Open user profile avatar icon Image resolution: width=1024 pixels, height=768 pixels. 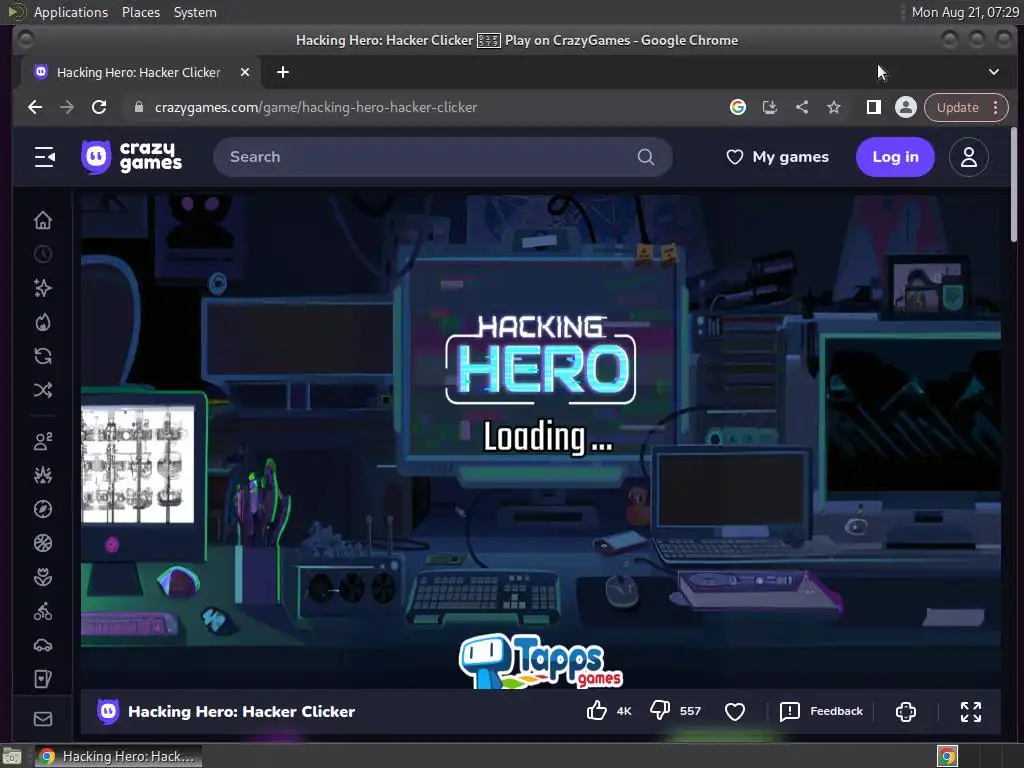pos(968,157)
